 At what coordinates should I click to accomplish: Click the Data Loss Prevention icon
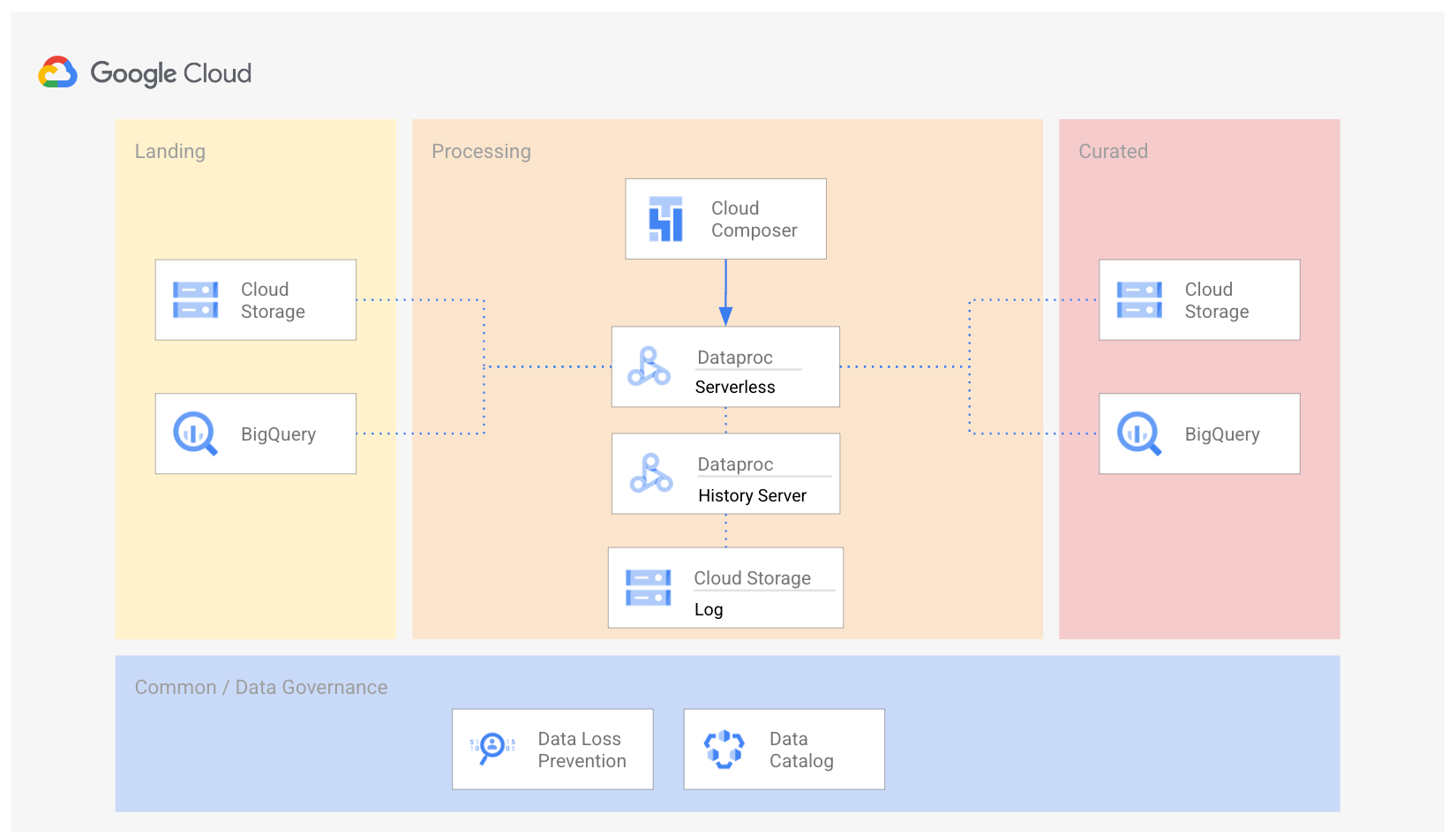(x=492, y=748)
